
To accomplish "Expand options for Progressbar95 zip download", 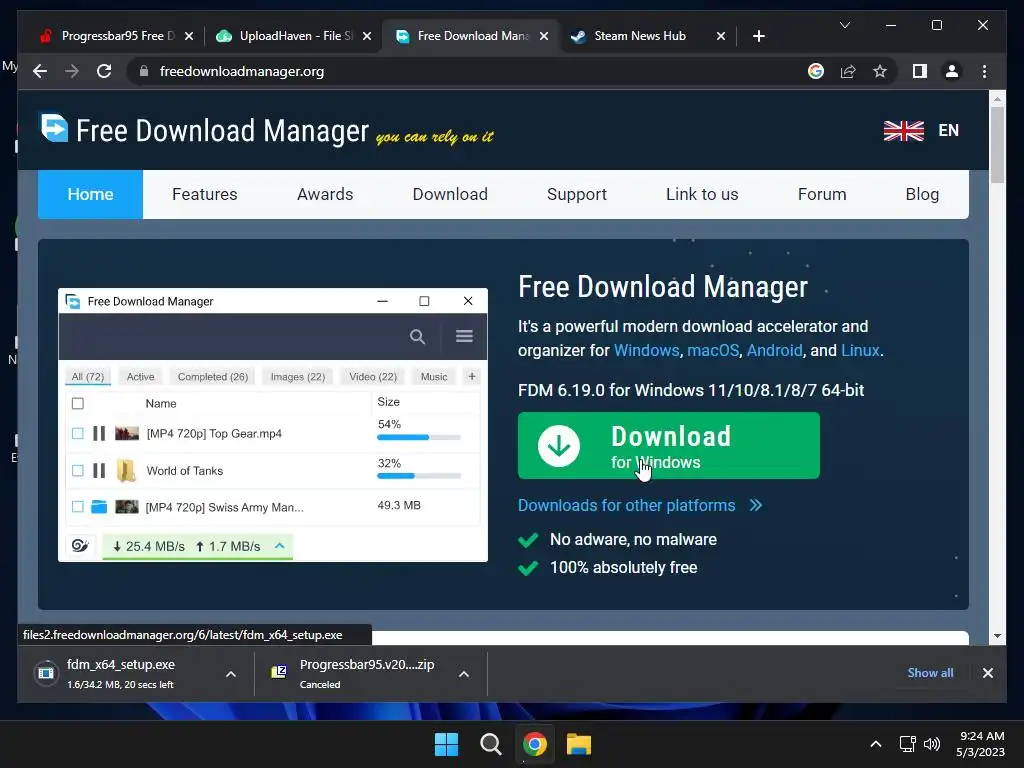I will click(x=464, y=674).
